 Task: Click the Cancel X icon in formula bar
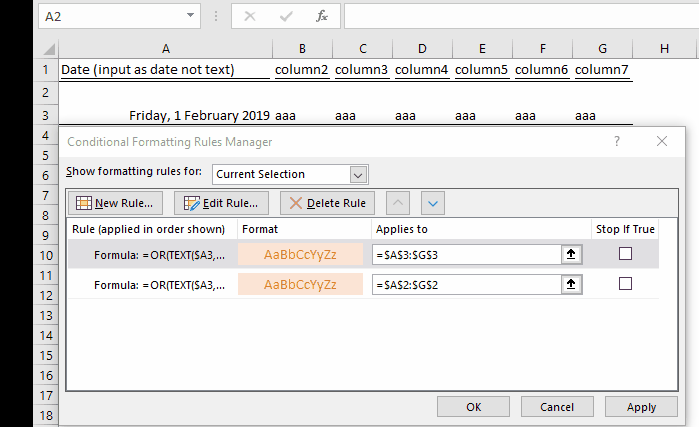(x=250, y=17)
